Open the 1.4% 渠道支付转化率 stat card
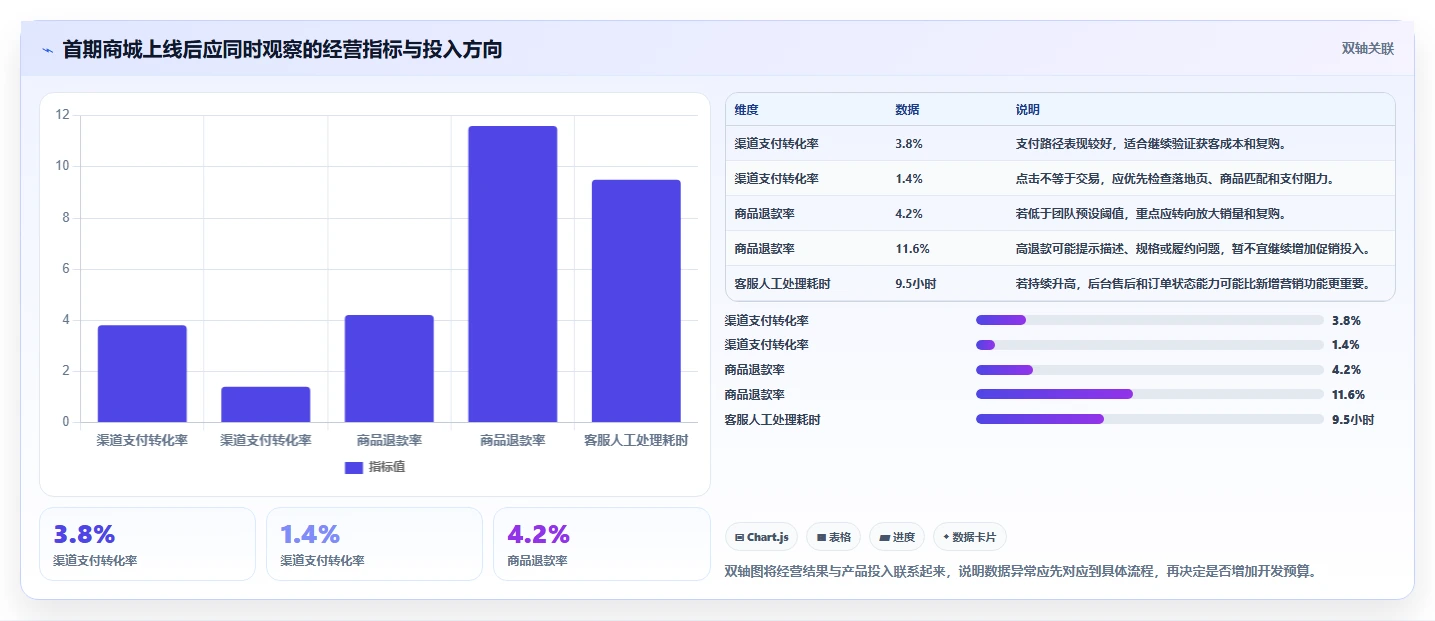Image resolution: width=1435 pixels, height=621 pixels. coord(374,544)
